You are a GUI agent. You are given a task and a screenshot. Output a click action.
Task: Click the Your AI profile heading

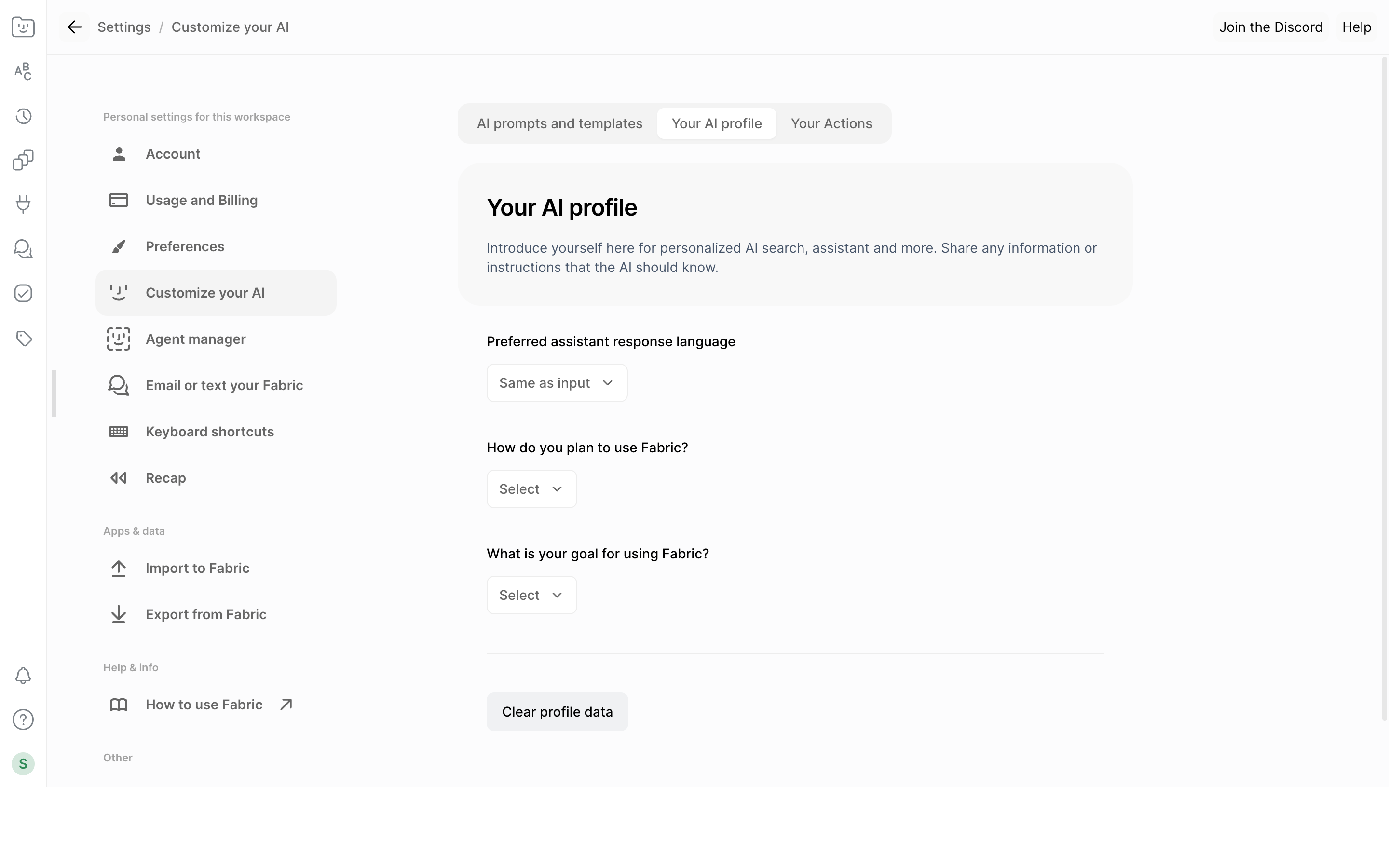tap(561, 207)
